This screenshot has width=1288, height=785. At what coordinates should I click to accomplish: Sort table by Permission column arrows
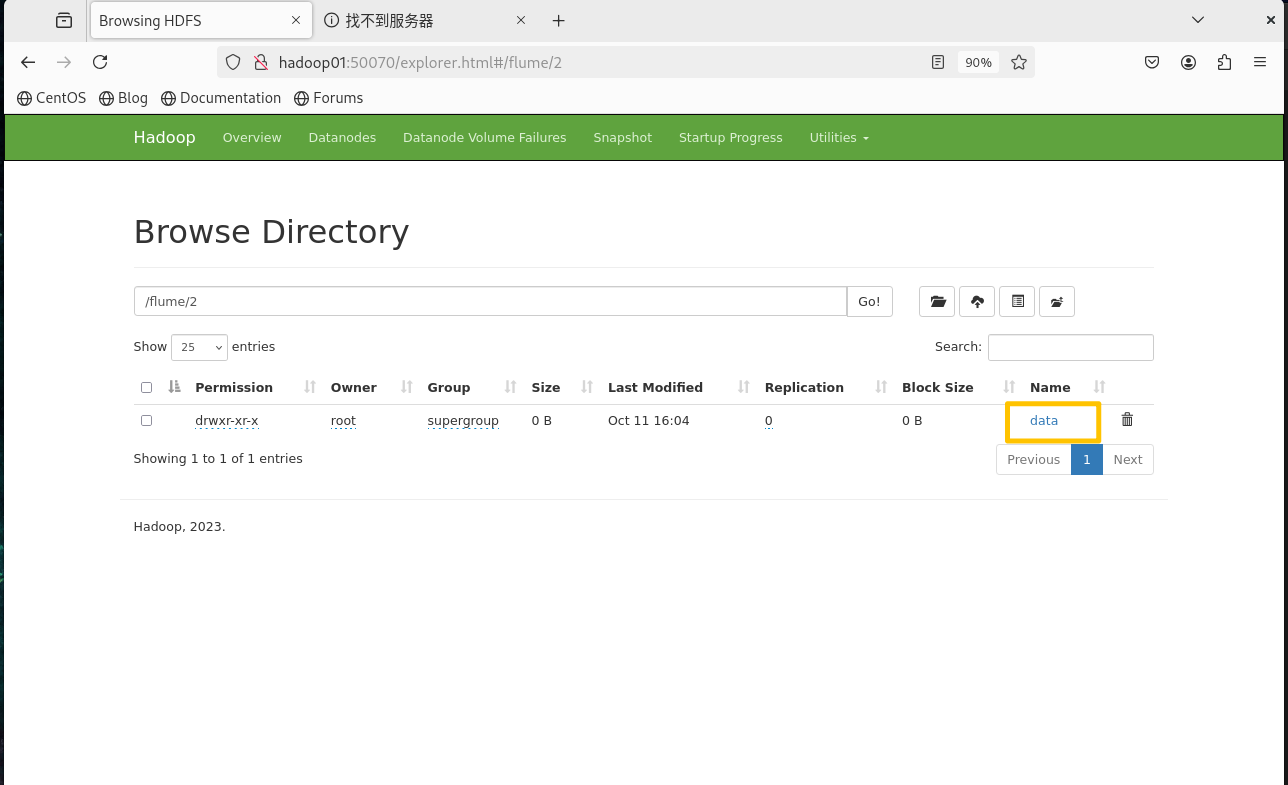pos(310,387)
